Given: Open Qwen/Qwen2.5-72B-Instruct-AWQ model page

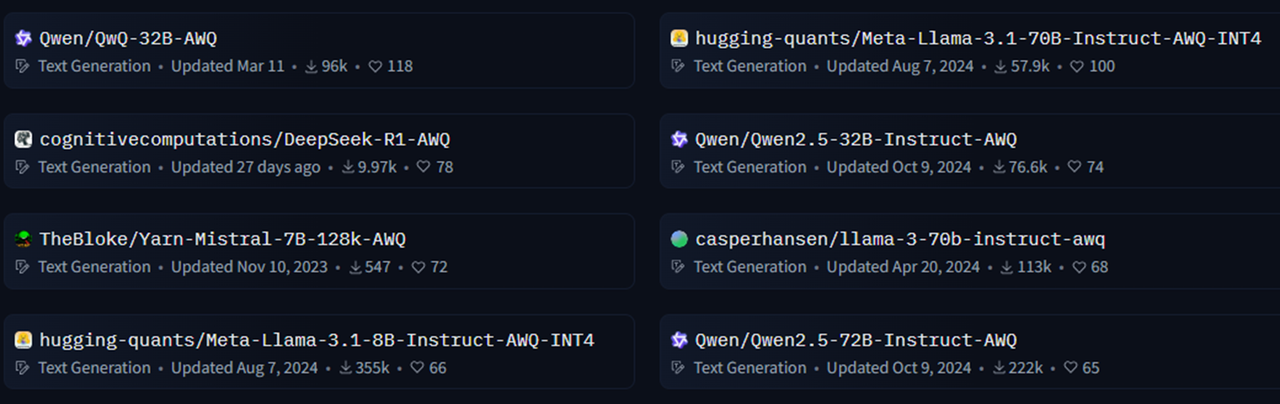Looking at the screenshot, I should coord(855,340).
